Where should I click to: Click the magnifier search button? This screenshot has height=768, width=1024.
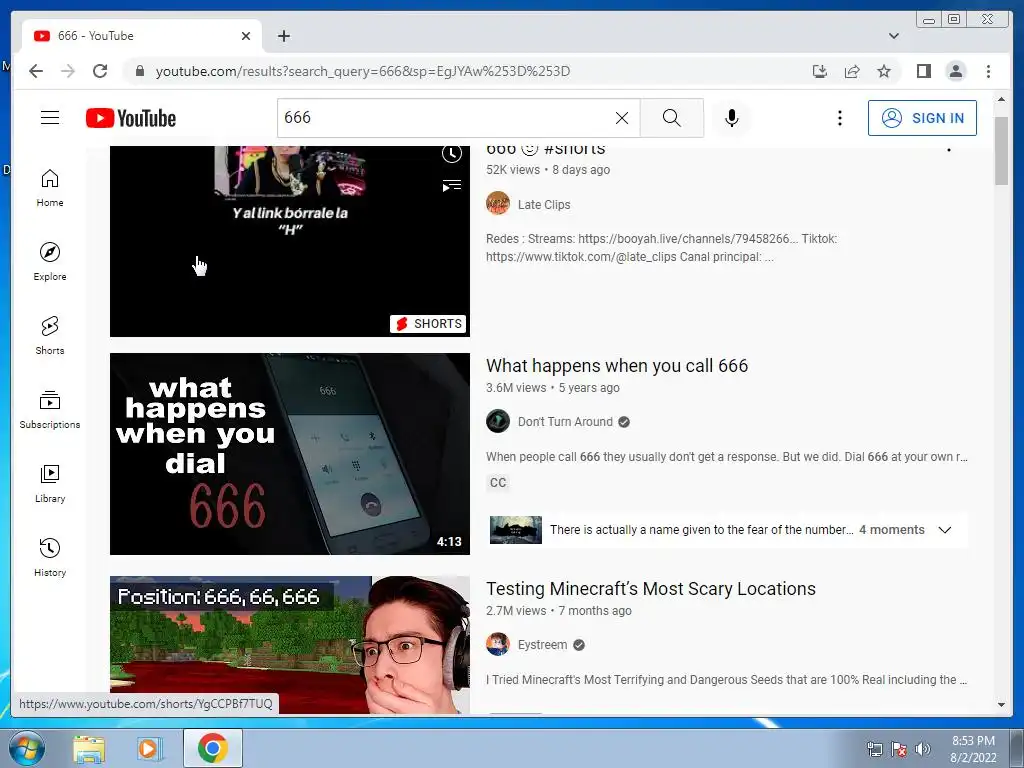[671, 118]
